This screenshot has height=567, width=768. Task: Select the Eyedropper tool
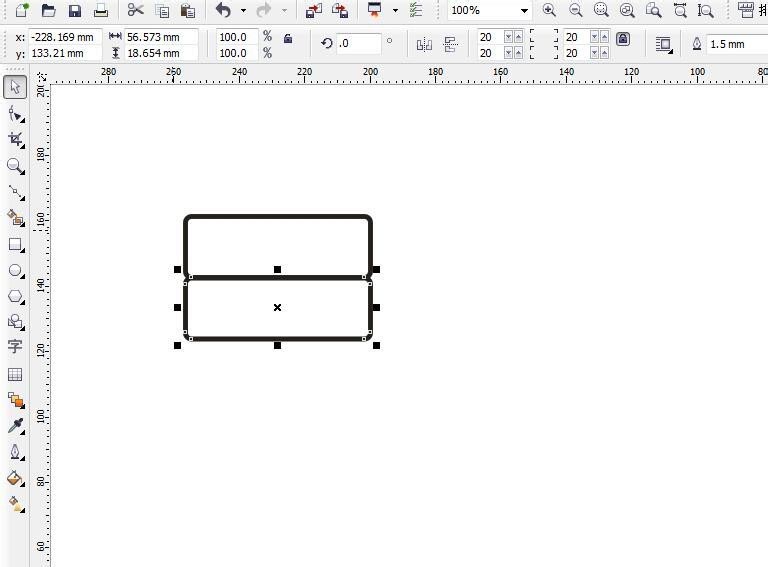15,426
